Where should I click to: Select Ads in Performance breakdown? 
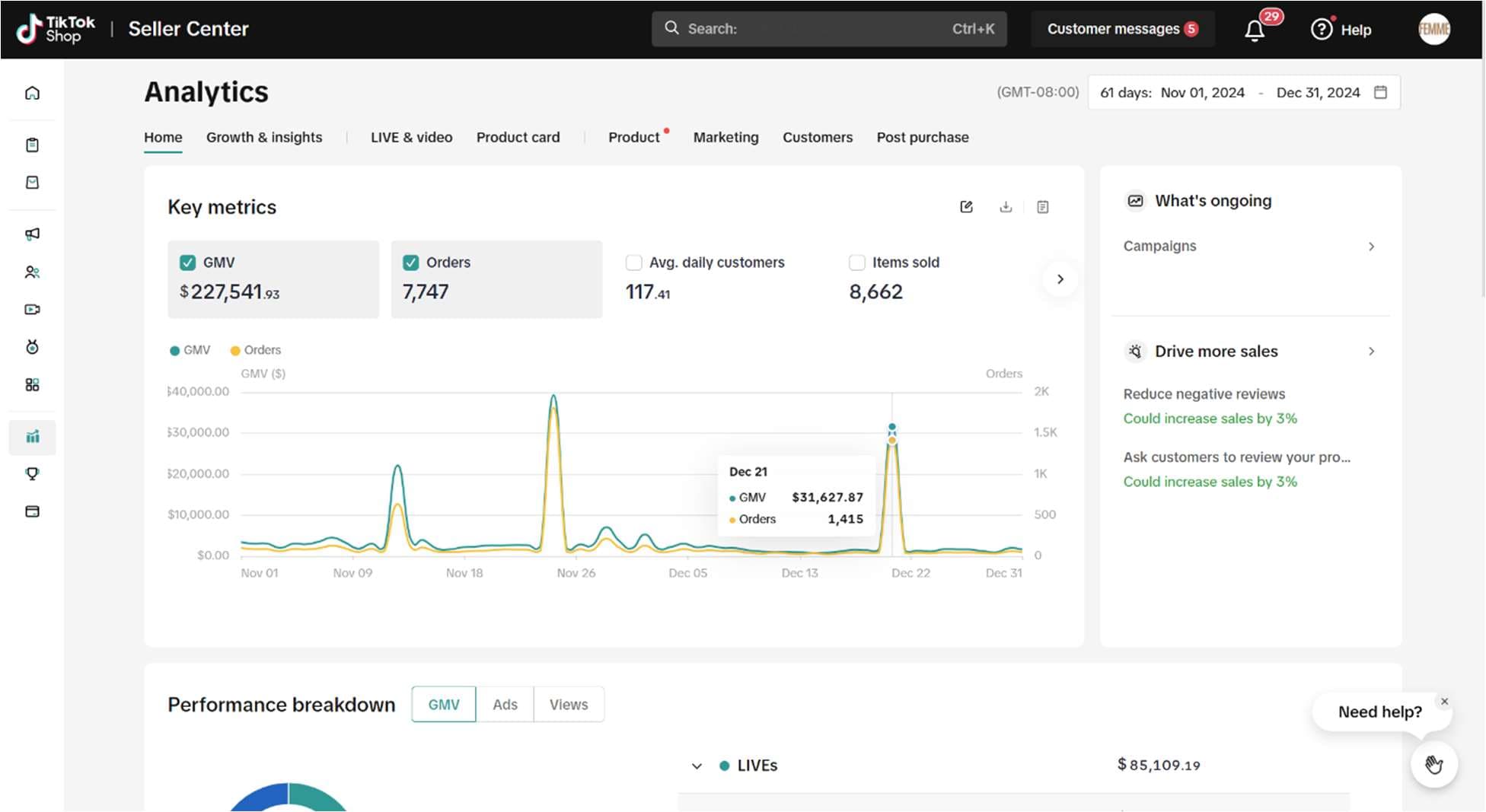pyautogui.click(x=505, y=705)
